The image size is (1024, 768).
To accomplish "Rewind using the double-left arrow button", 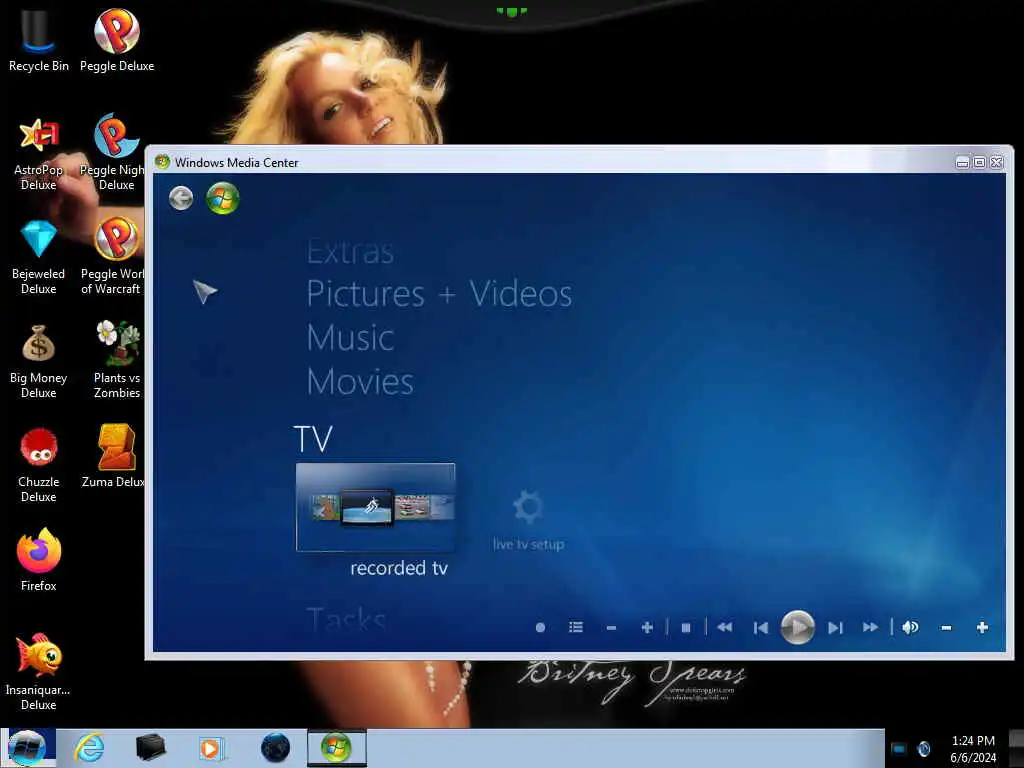I will (x=724, y=628).
